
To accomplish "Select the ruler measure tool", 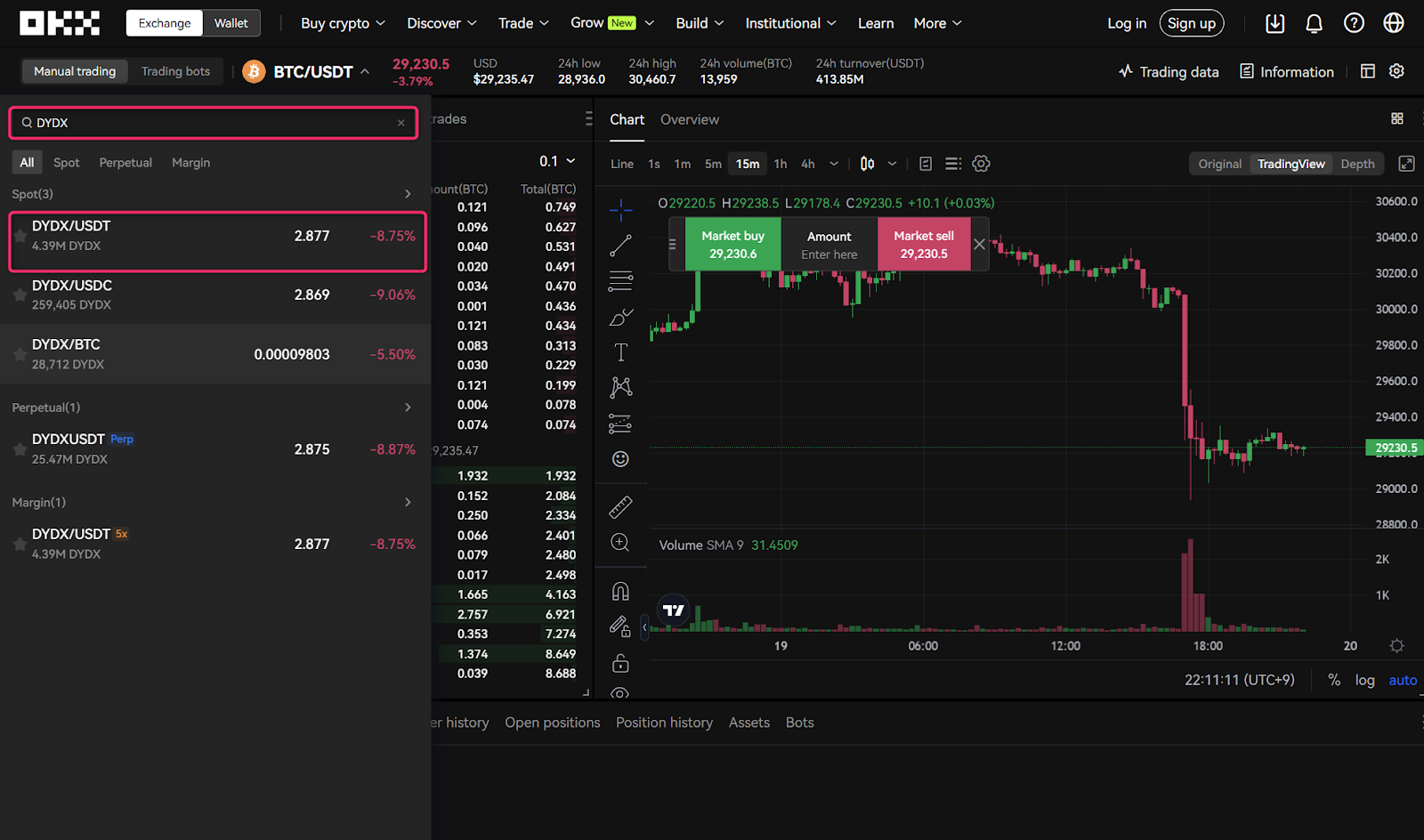I will 620,507.
